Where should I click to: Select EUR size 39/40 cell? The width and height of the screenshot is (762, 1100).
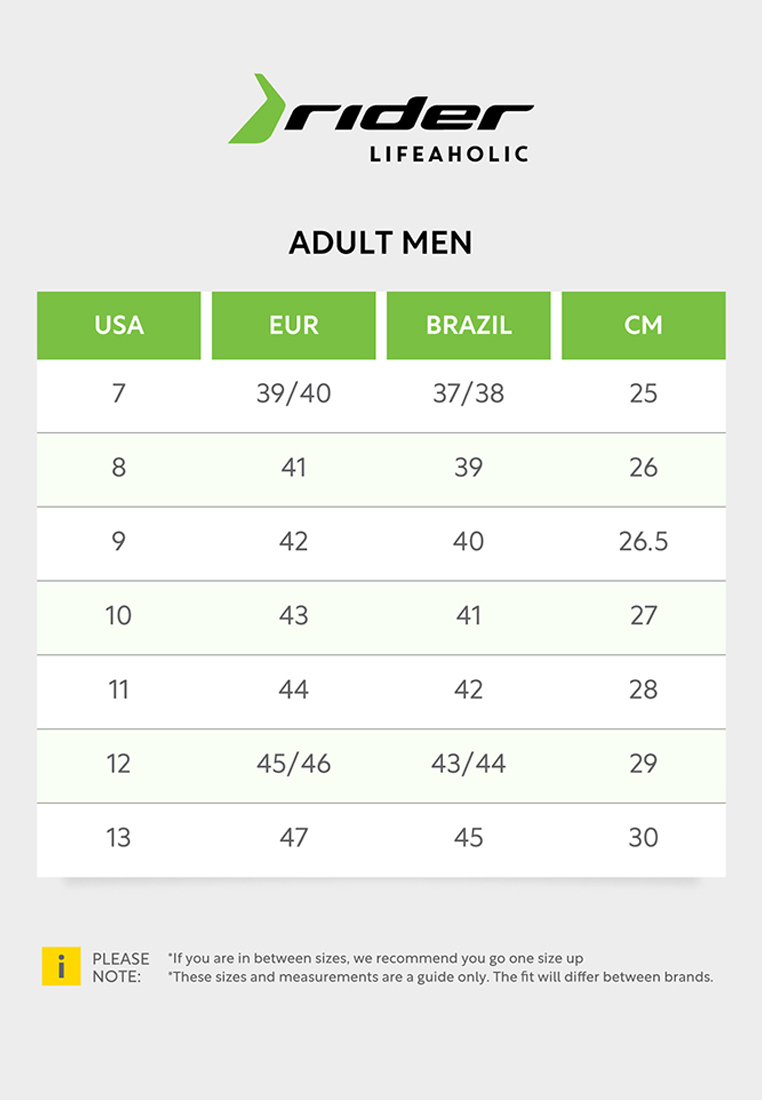[294, 393]
